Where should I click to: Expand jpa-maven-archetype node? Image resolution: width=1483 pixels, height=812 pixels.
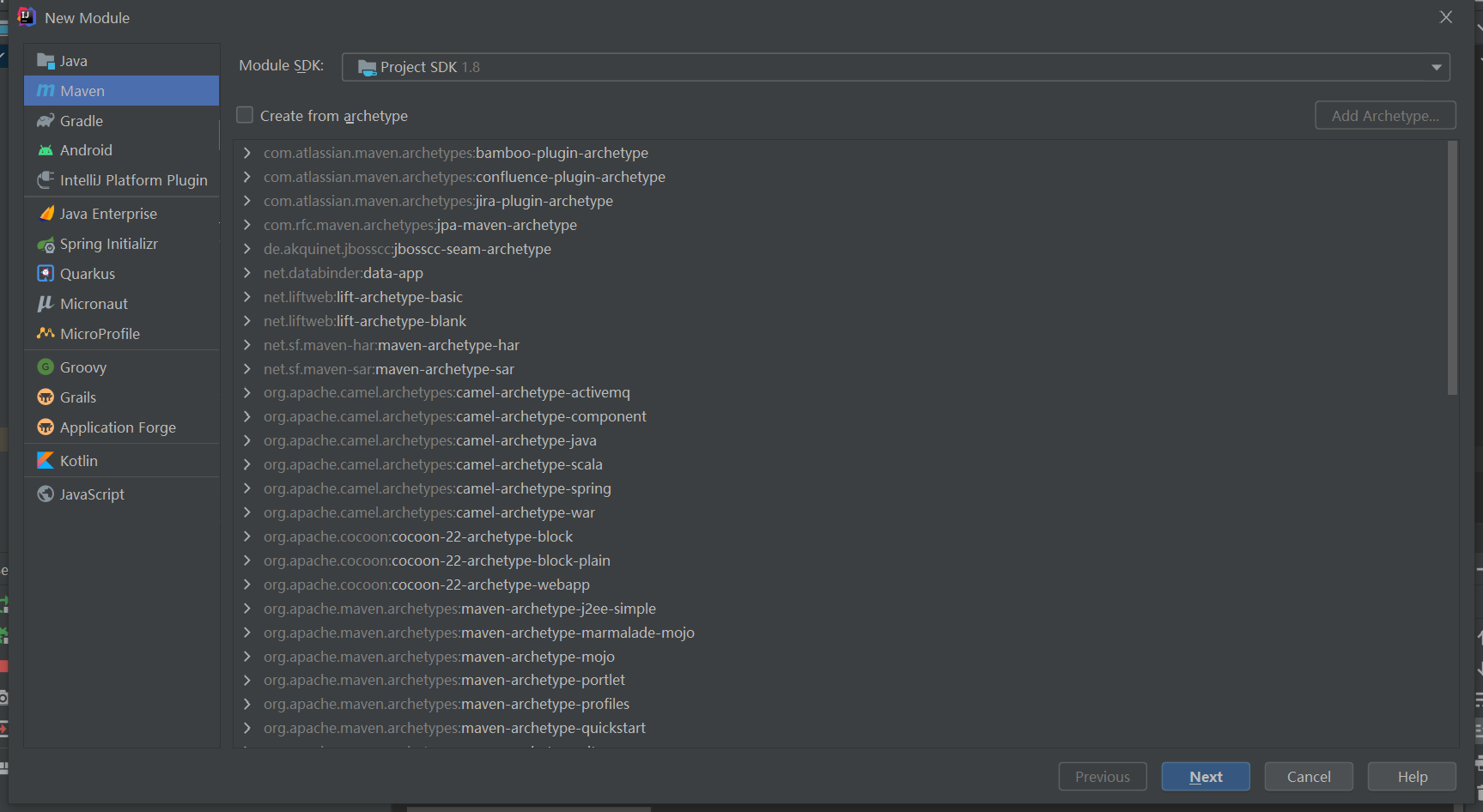pyautogui.click(x=247, y=225)
